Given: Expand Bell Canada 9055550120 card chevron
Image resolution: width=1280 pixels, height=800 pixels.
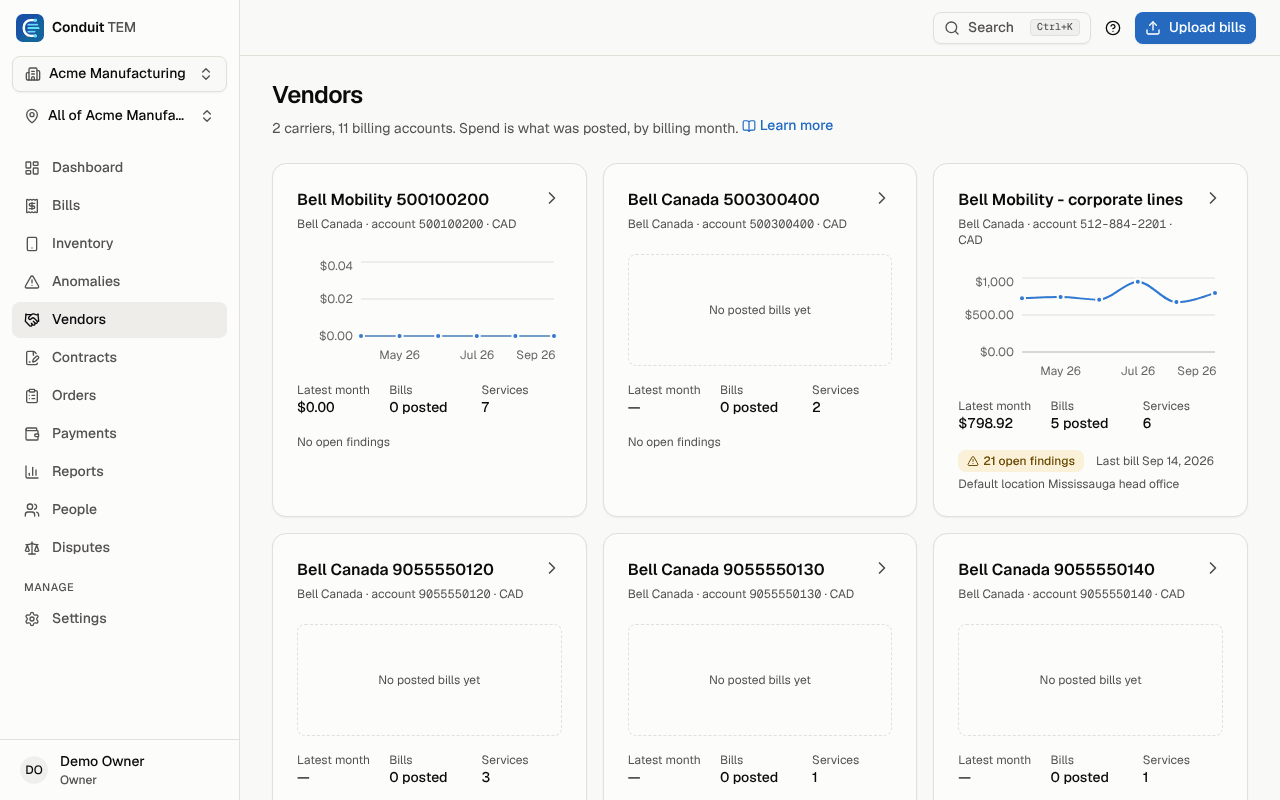Looking at the screenshot, I should pos(551,568).
